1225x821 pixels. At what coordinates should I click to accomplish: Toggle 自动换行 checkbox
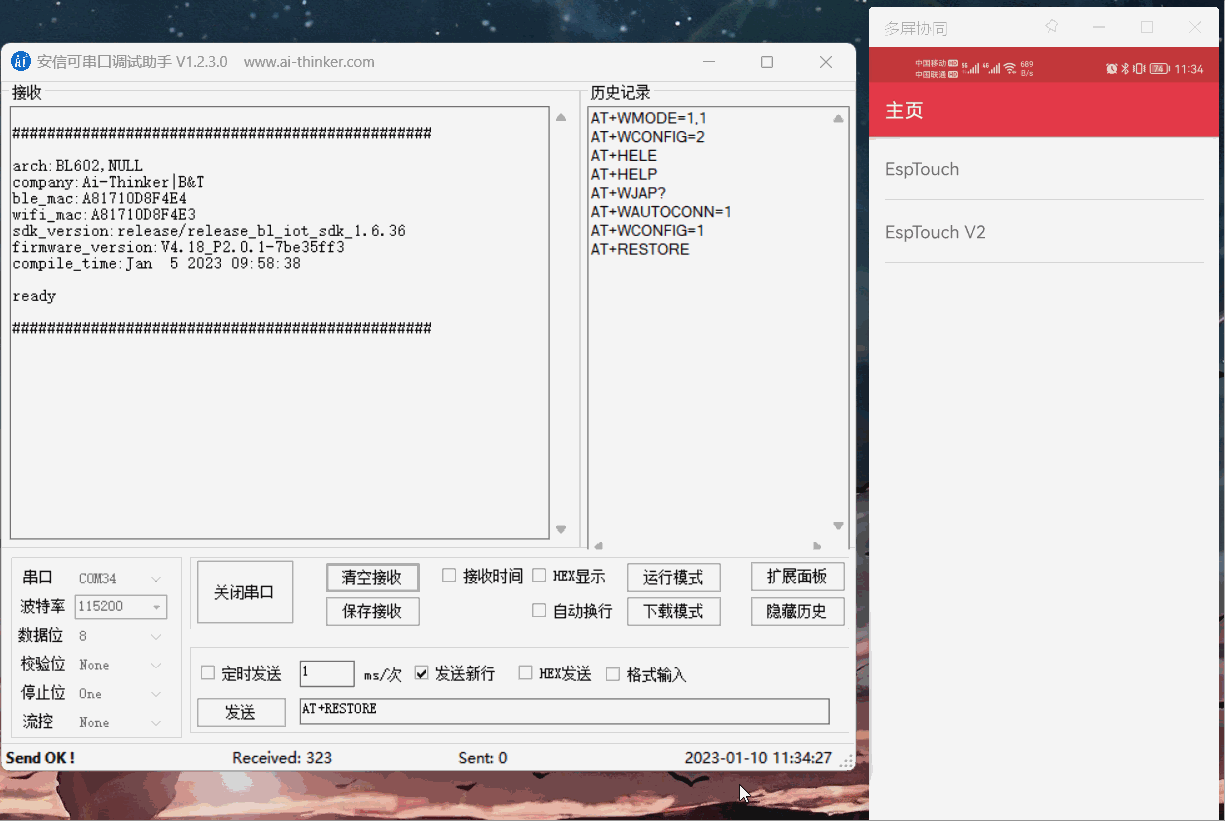coord(539,610)
